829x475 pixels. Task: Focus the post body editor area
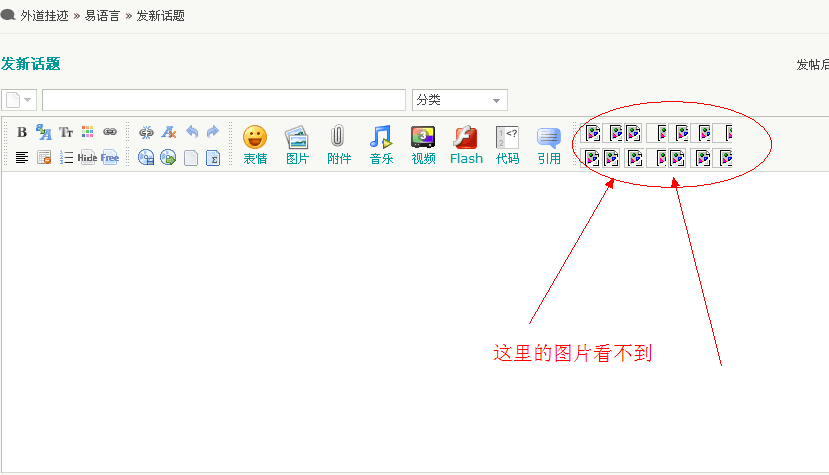click(415, 322)
